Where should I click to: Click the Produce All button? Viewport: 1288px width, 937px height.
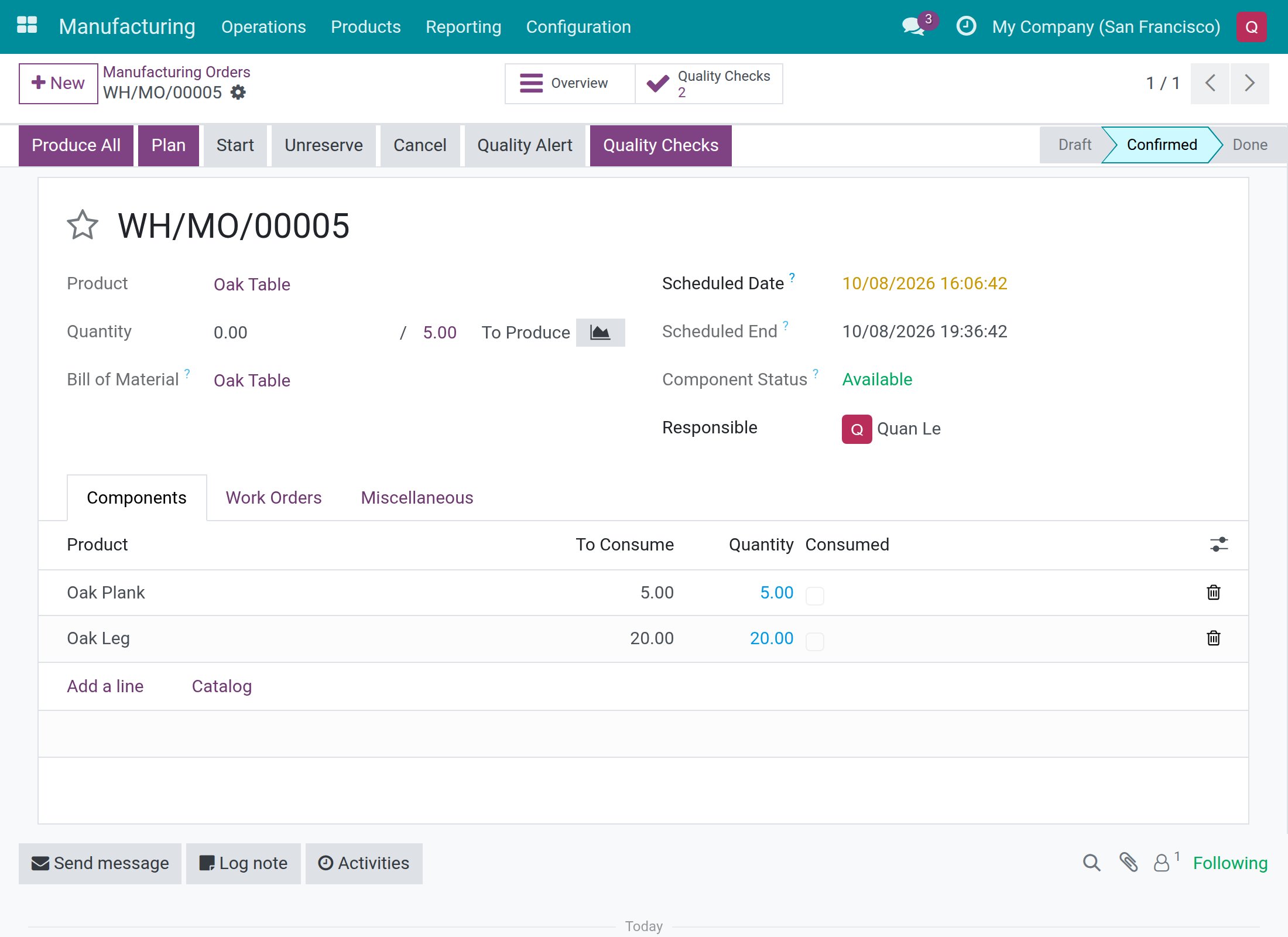click(x=76, y=145)
